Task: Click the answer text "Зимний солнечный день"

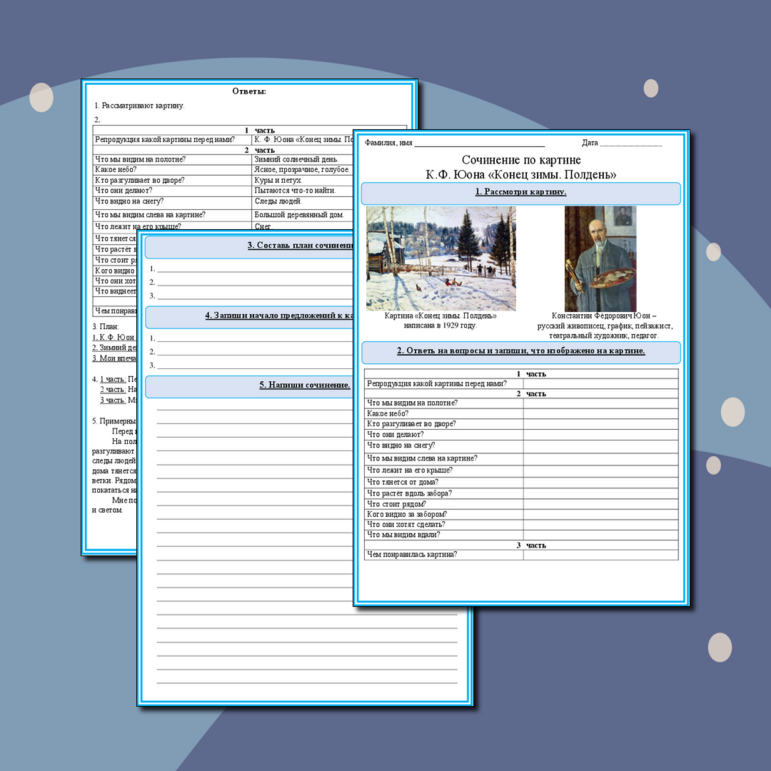Action: [x=296, y=159]
